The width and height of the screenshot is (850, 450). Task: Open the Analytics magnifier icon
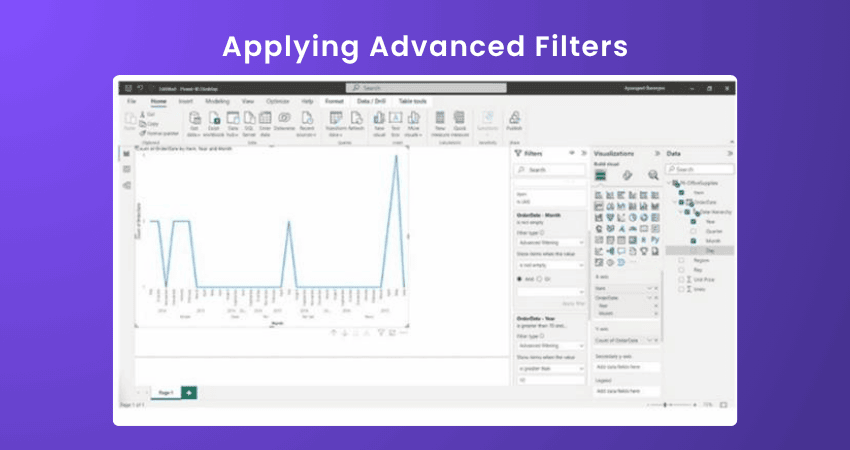click(653, 175)
